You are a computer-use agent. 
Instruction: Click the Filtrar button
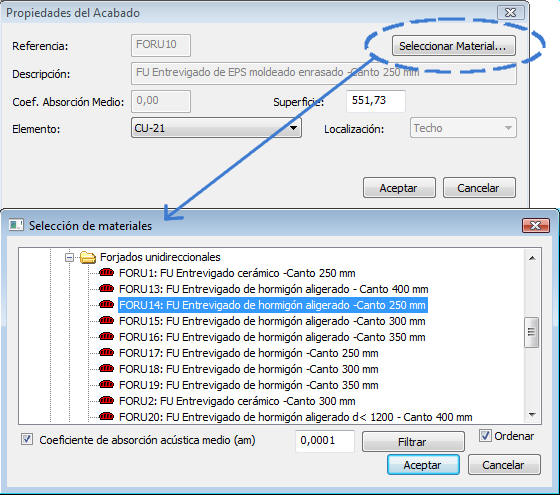point(413,441)
